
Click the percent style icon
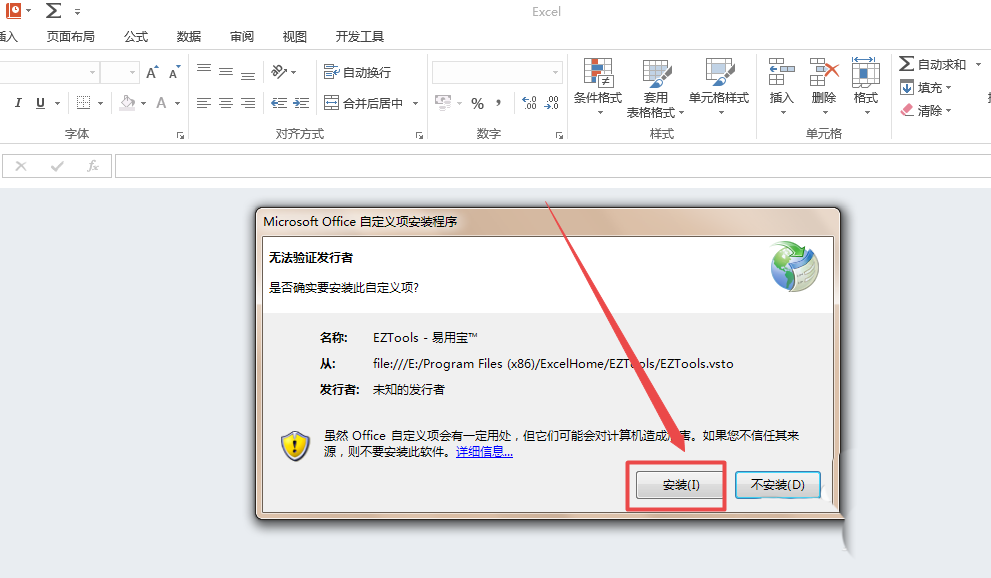pos(477,103)
